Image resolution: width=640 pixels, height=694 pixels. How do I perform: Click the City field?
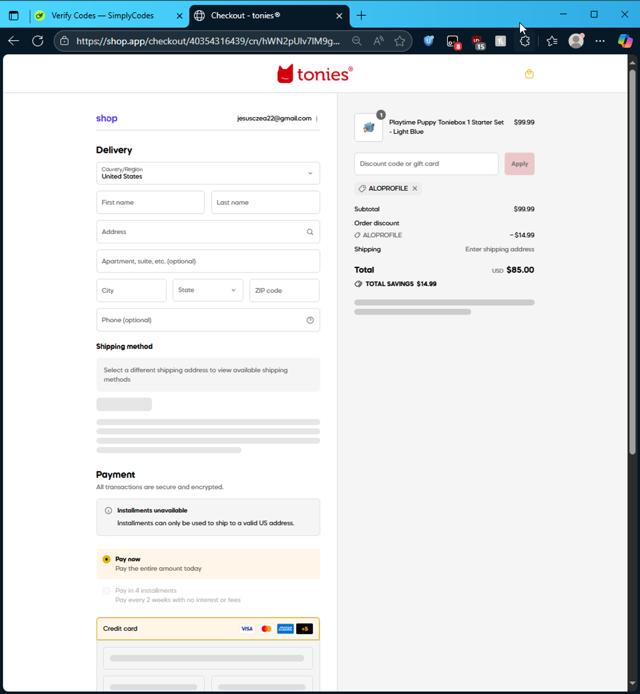click(x=131, y=290)
